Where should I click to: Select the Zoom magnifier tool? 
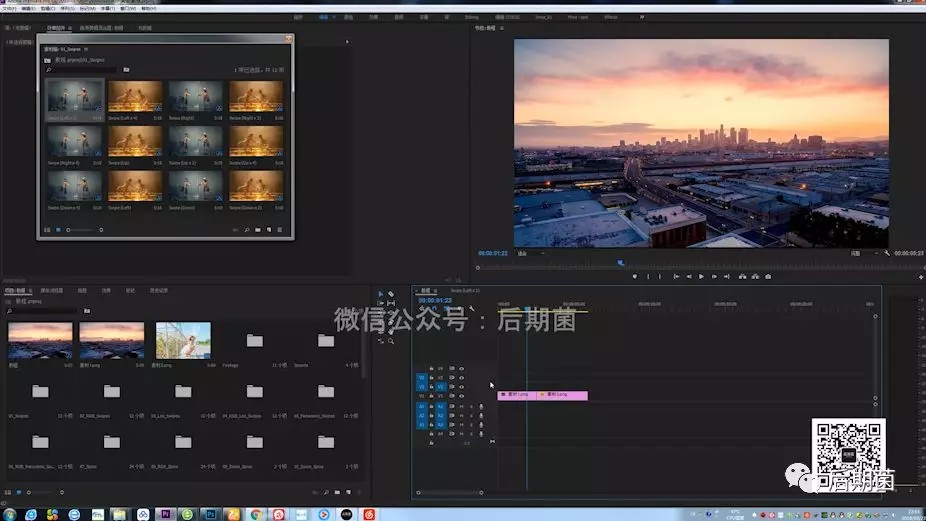pyautogui.click(x=391, y=341)
